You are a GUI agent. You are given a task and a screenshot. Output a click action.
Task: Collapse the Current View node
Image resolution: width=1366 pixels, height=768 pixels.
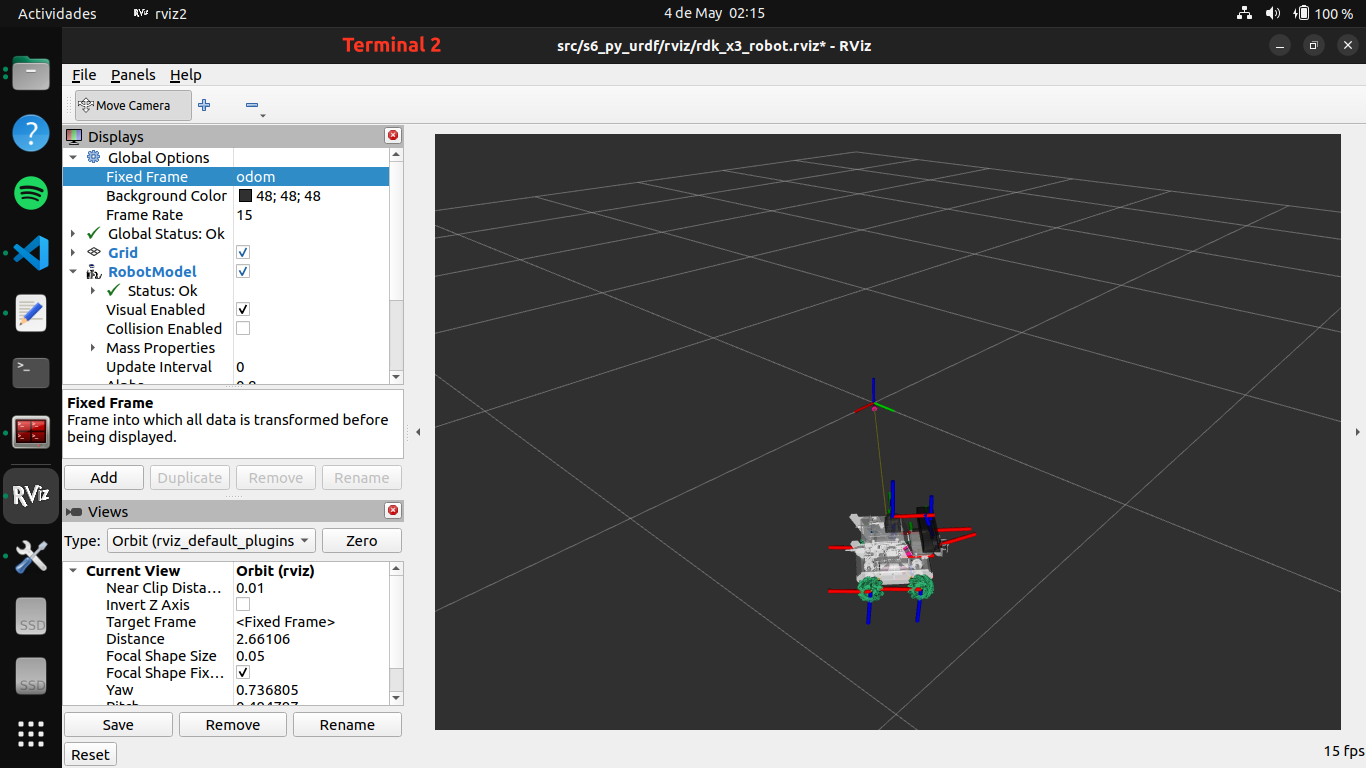[x=73, y=570]
